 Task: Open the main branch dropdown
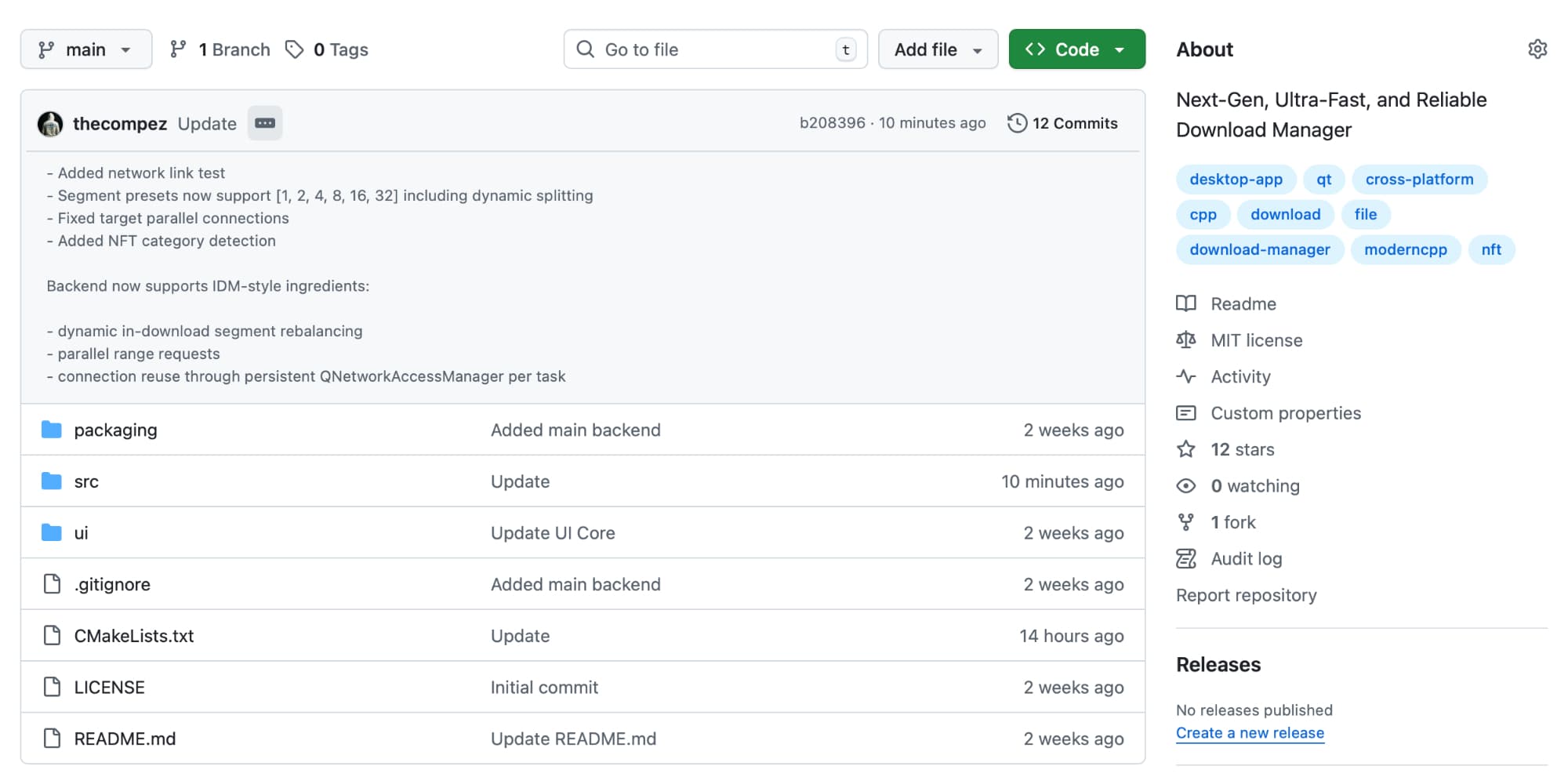pyautogui.click(x=85, y=49)
